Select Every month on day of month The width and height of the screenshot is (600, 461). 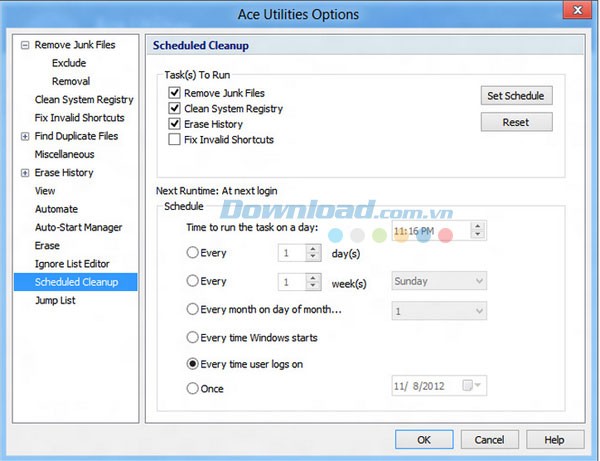coord(193,310)
